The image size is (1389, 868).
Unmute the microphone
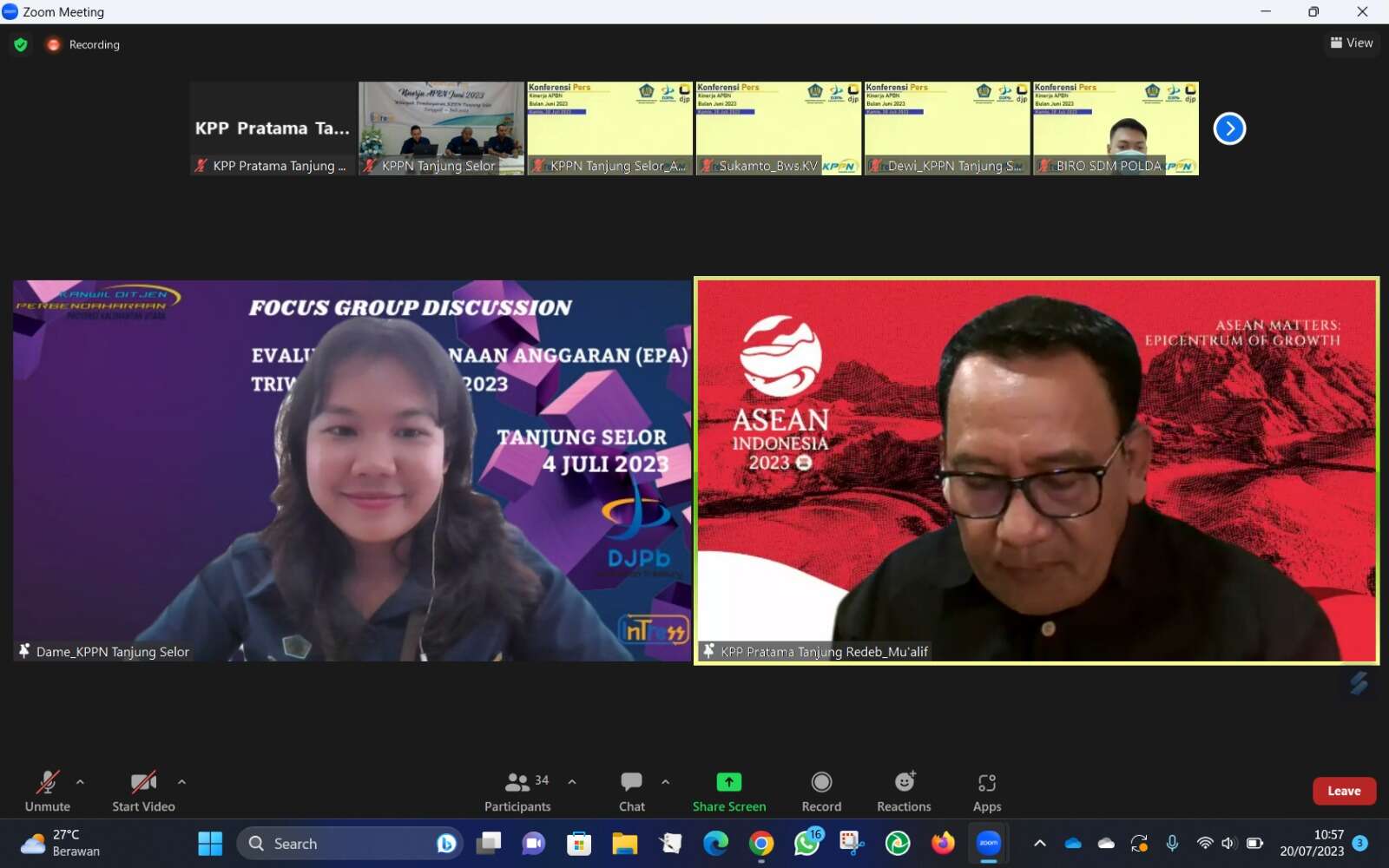tap(48, 791)
